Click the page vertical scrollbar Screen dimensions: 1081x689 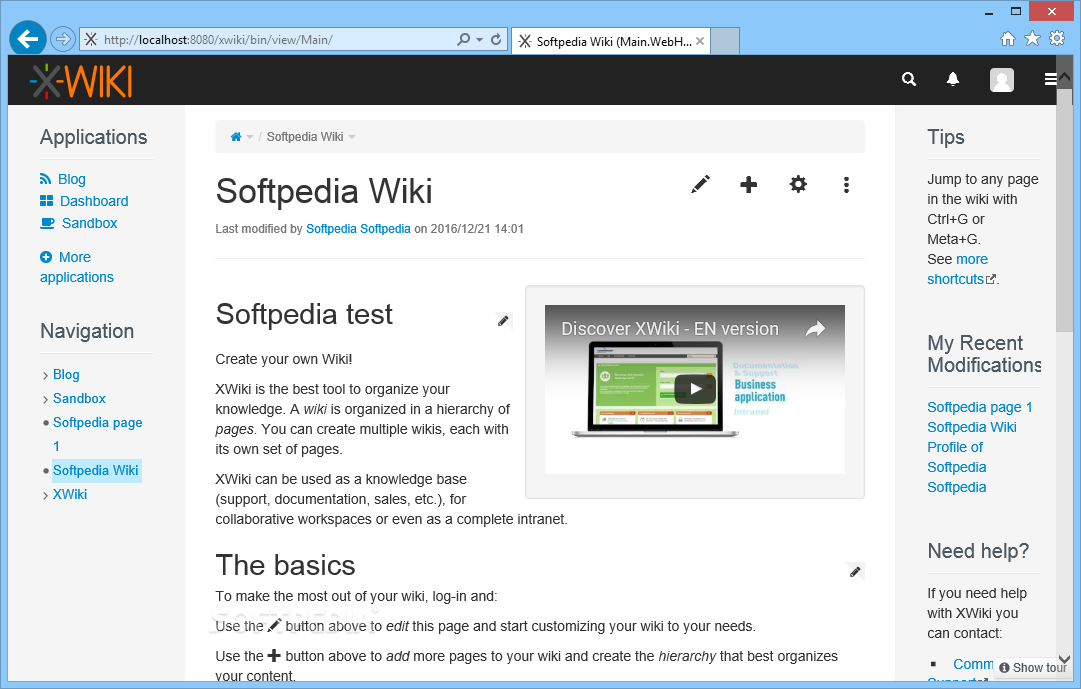point(1064,209)
